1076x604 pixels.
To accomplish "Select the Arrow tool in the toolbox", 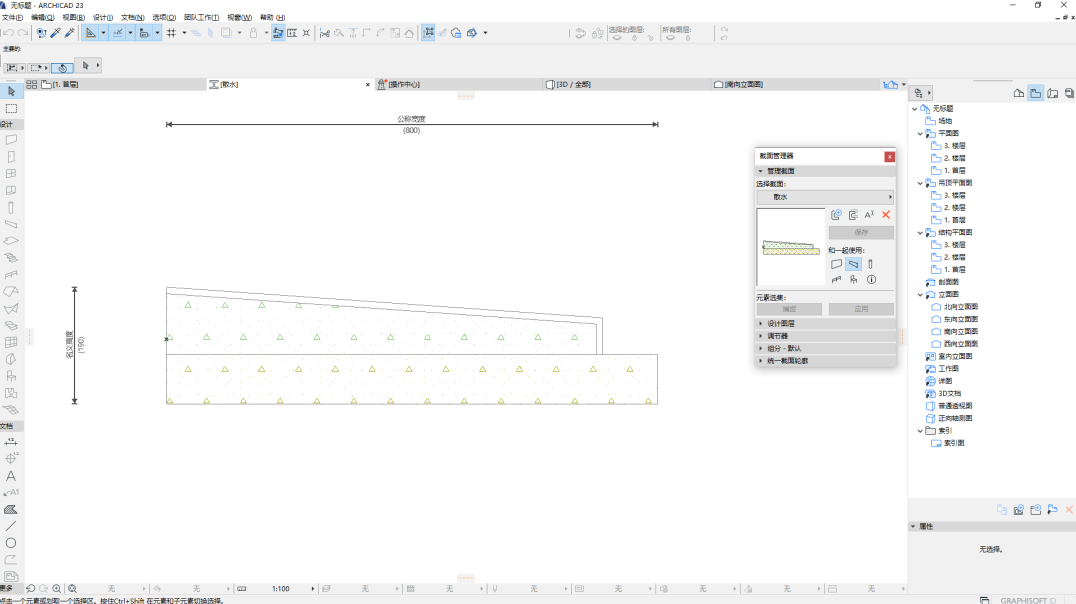I will point(11,91).
